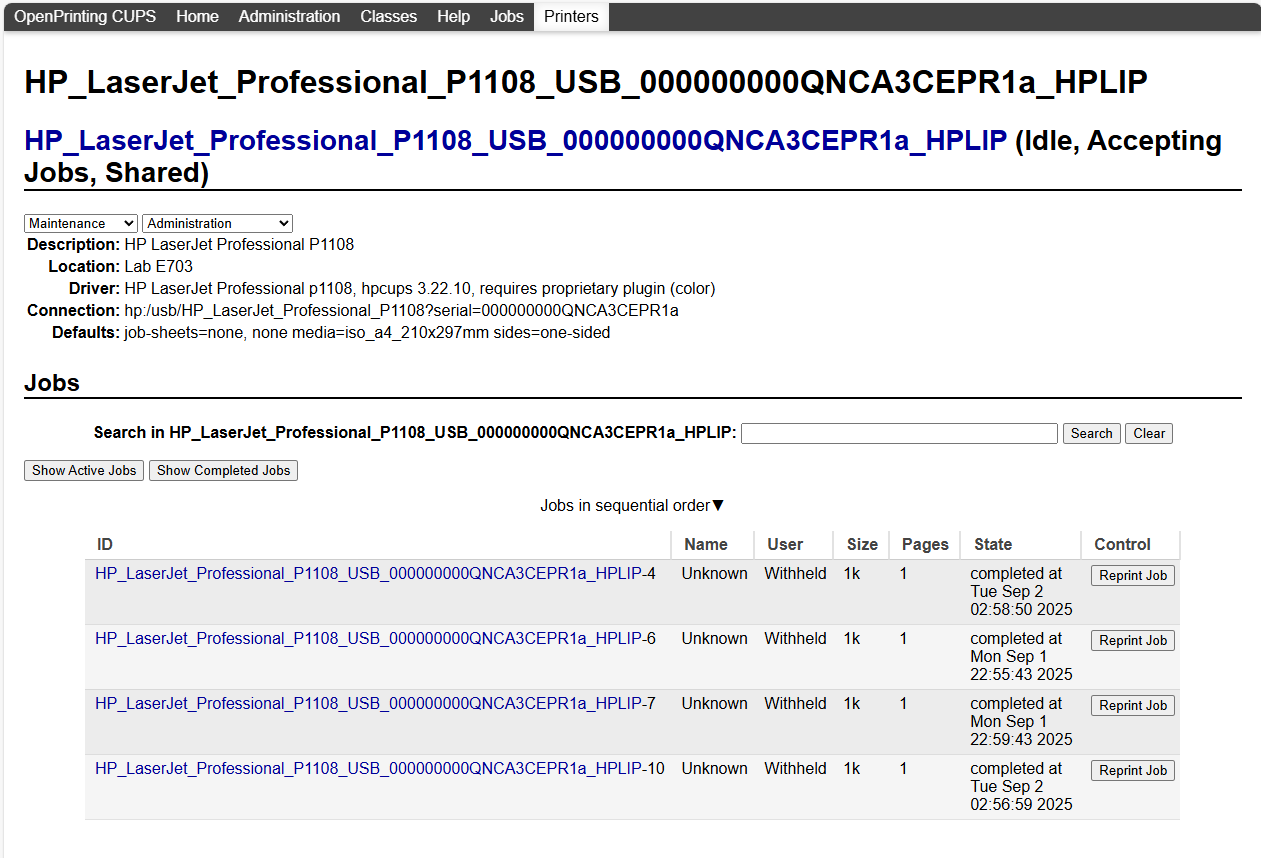Image resolution: width=1261 pixels, height=858 pixels.
Task: Open job link ending in HPLIP-7
Action: click(x=375, y=703)
